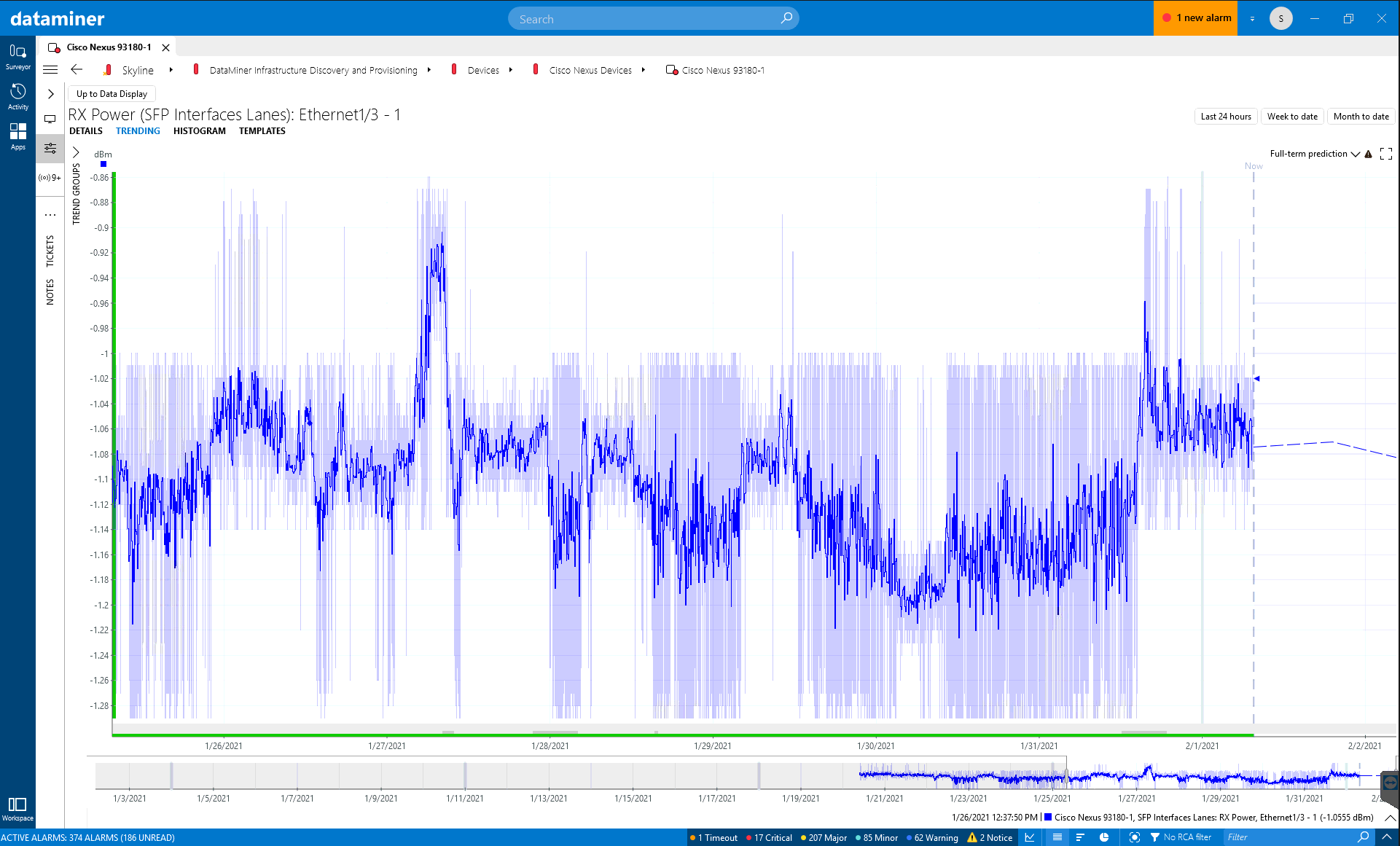Image resolution: width=1400 pixels, height=846 pixels.
Task: Toggle the blue dBm legend square
Action: pyautogui.click(x=103, y=164)
